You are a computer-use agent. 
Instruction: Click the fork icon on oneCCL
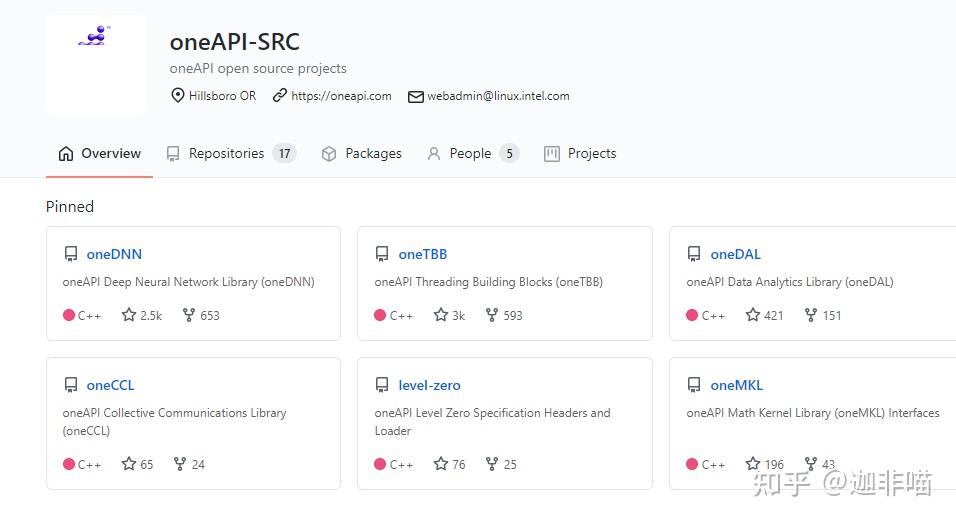[x=180, y=464]
